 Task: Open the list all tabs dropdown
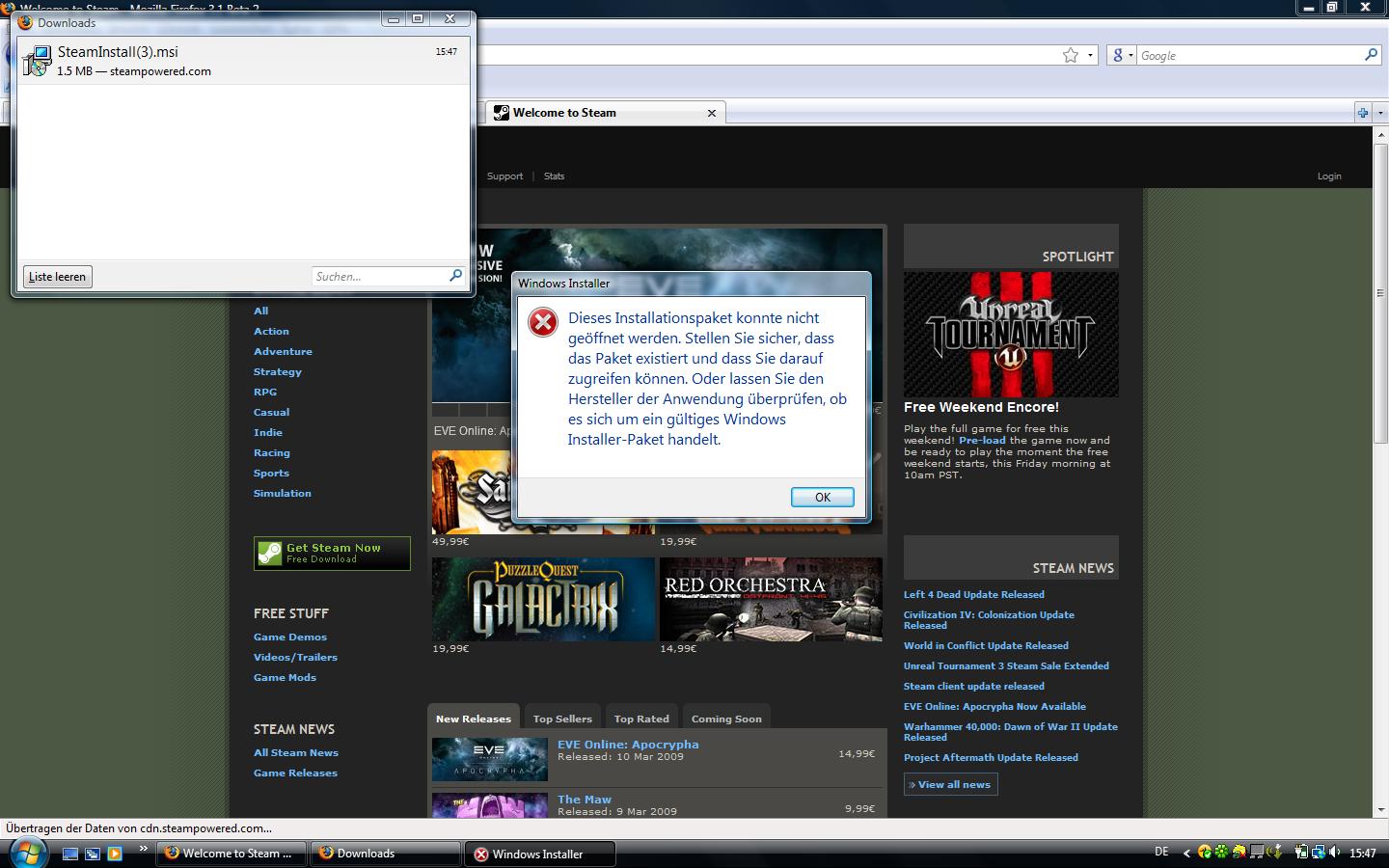pos(1379,113)
